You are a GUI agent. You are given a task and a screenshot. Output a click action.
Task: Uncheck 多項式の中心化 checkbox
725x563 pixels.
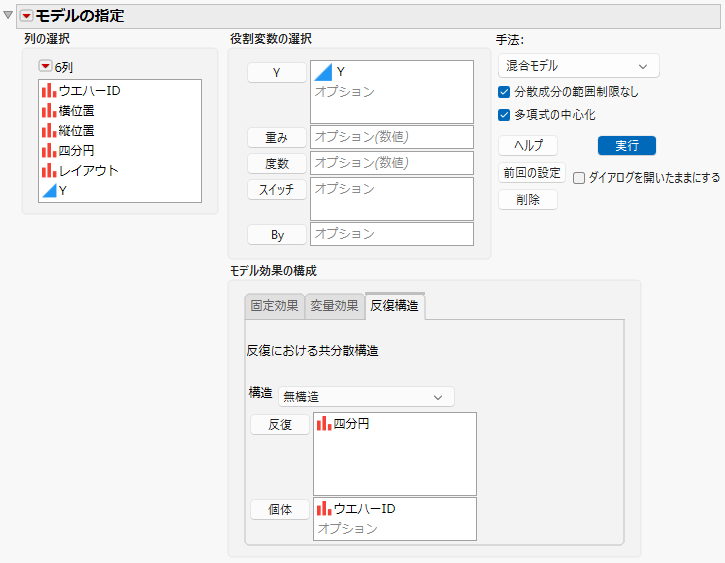(x=504, y=115)
